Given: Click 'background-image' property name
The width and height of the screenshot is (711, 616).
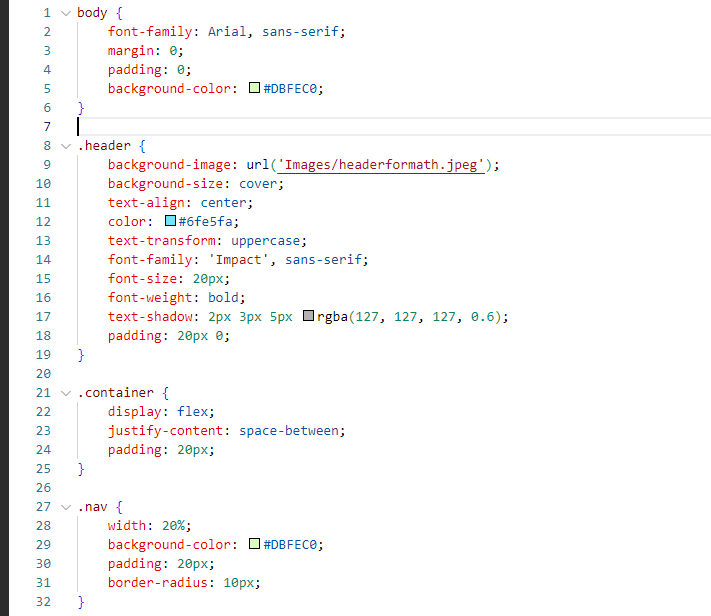Looking at the screenshot, I should [169, 165].
